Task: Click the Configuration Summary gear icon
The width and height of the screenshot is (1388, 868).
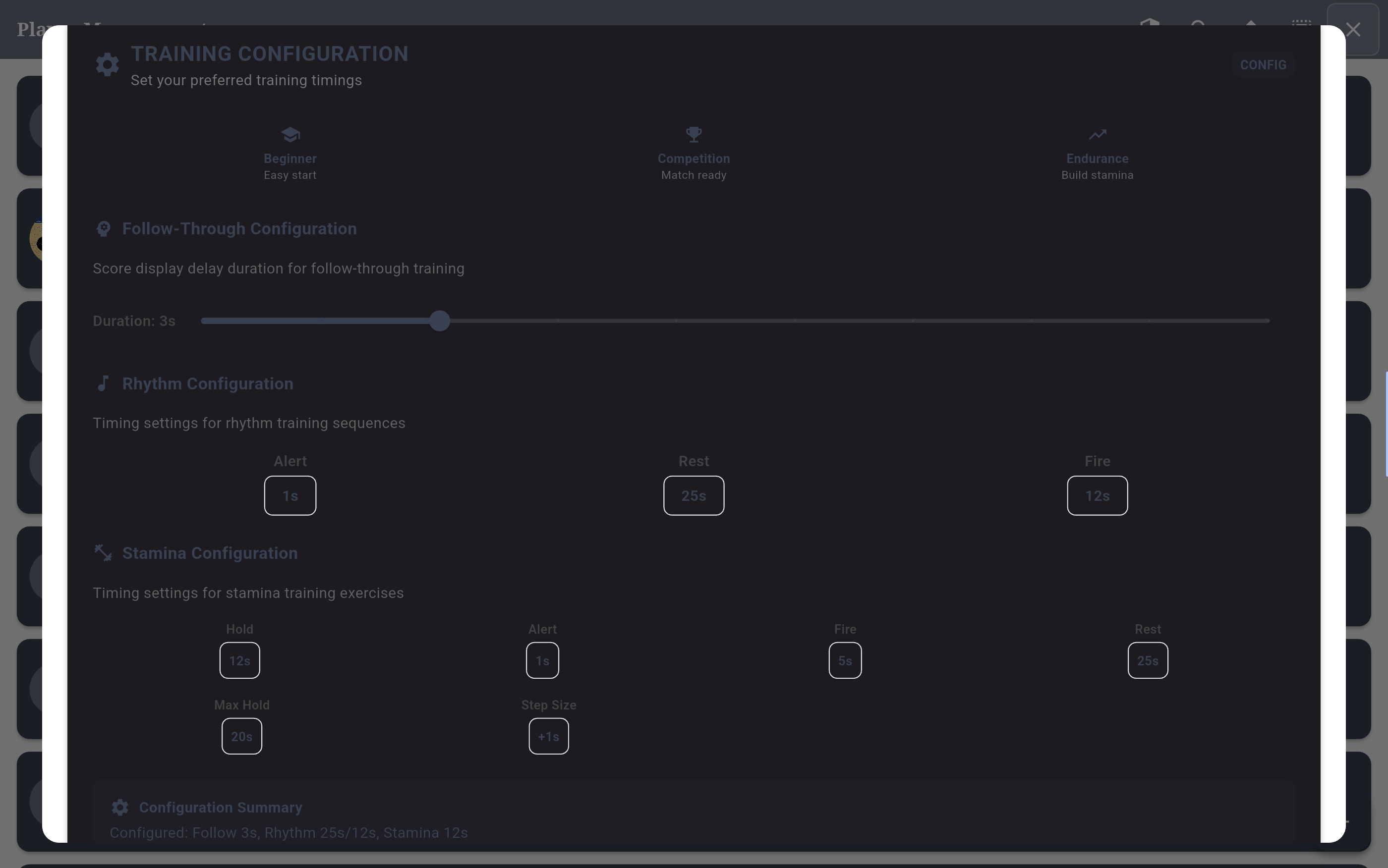Action: click(x=120, y=808)
